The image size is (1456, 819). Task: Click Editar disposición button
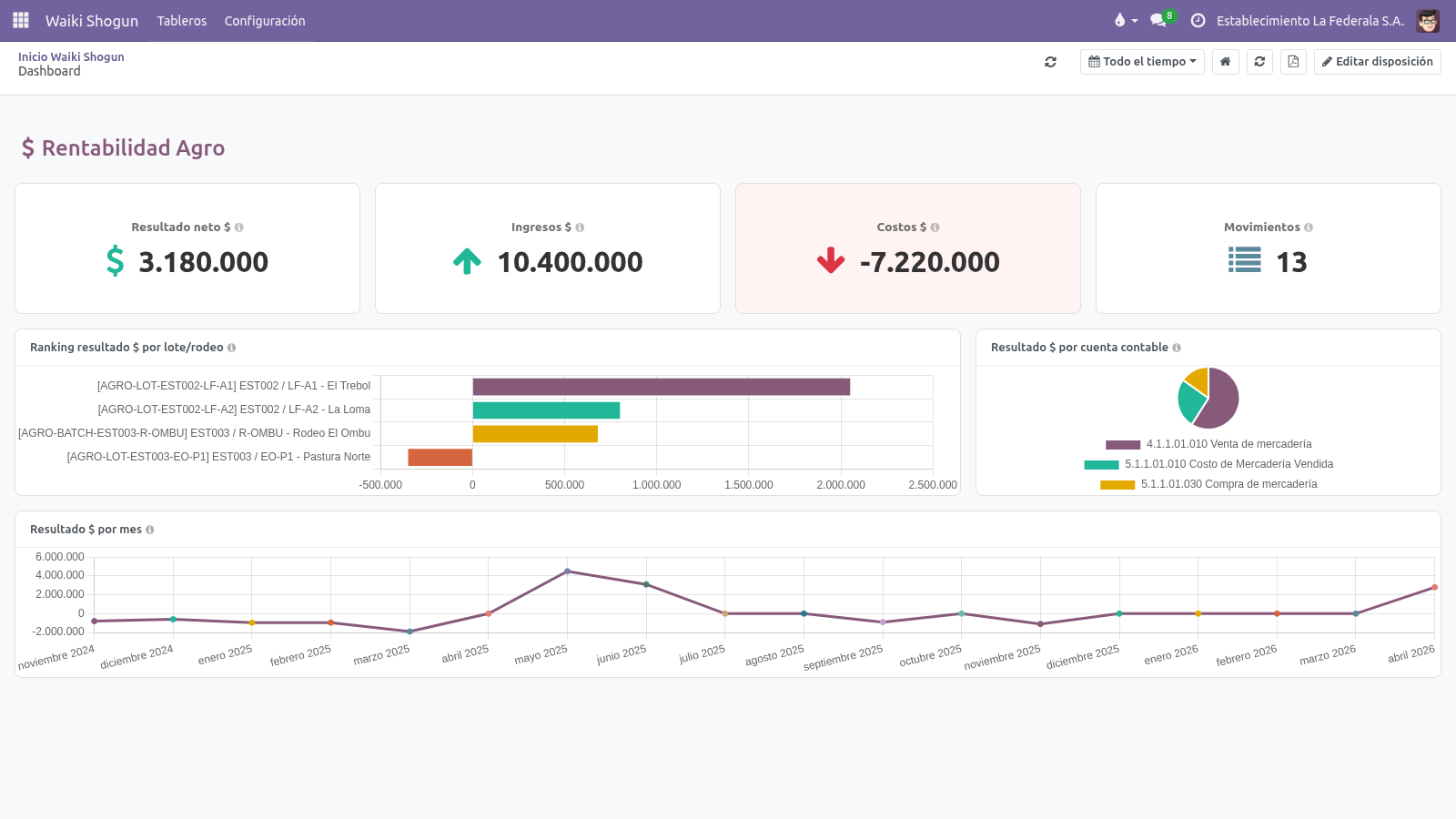tap(1377, 62)
